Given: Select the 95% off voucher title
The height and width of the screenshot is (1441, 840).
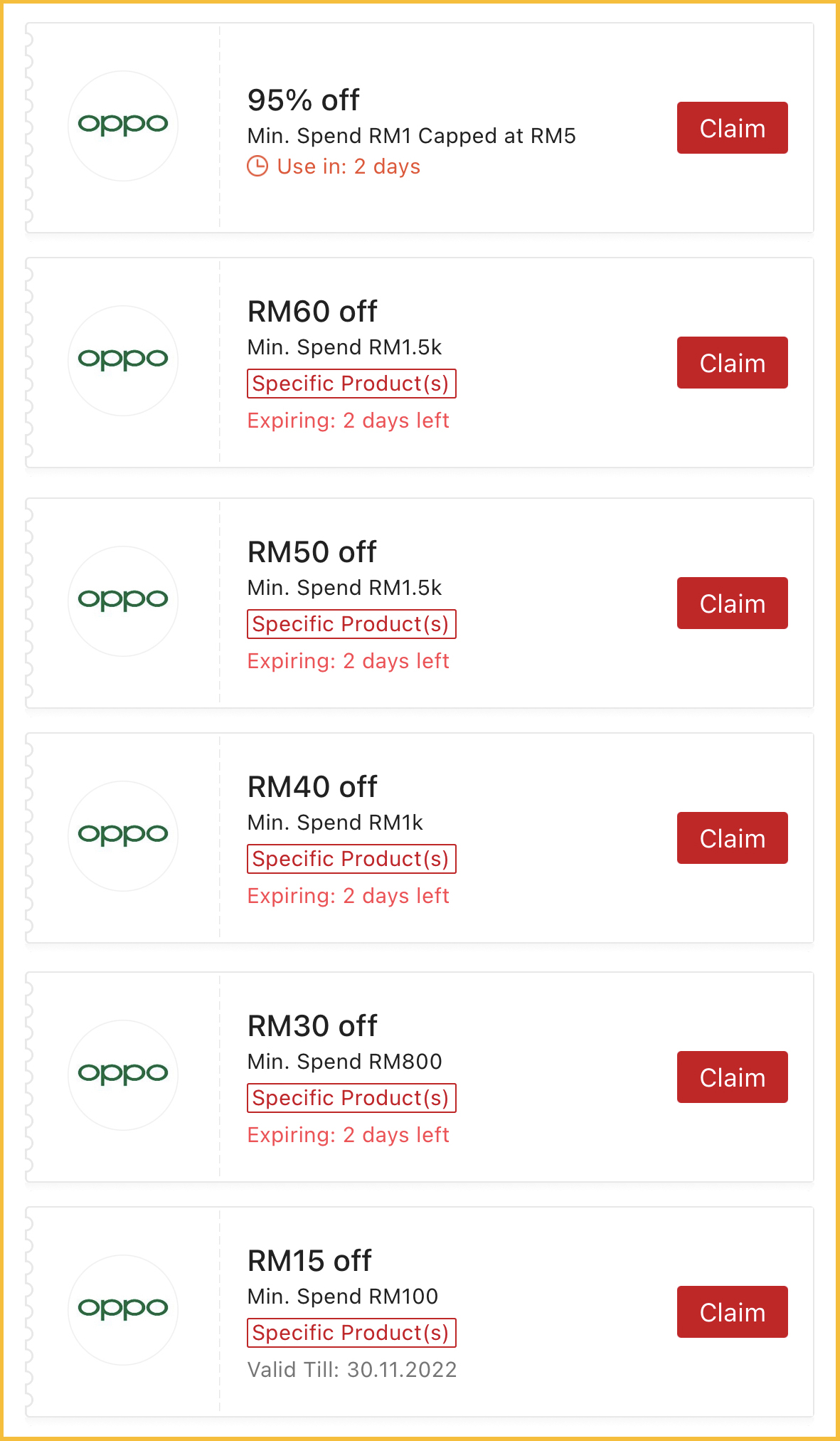Looking at the screenshot, I should click(x=304, y=100).
